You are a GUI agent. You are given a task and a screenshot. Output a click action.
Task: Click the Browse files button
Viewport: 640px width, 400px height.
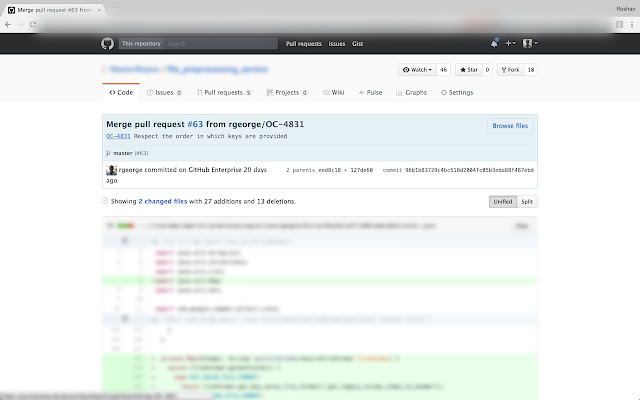pyautogui.click(x=510, y=126)
